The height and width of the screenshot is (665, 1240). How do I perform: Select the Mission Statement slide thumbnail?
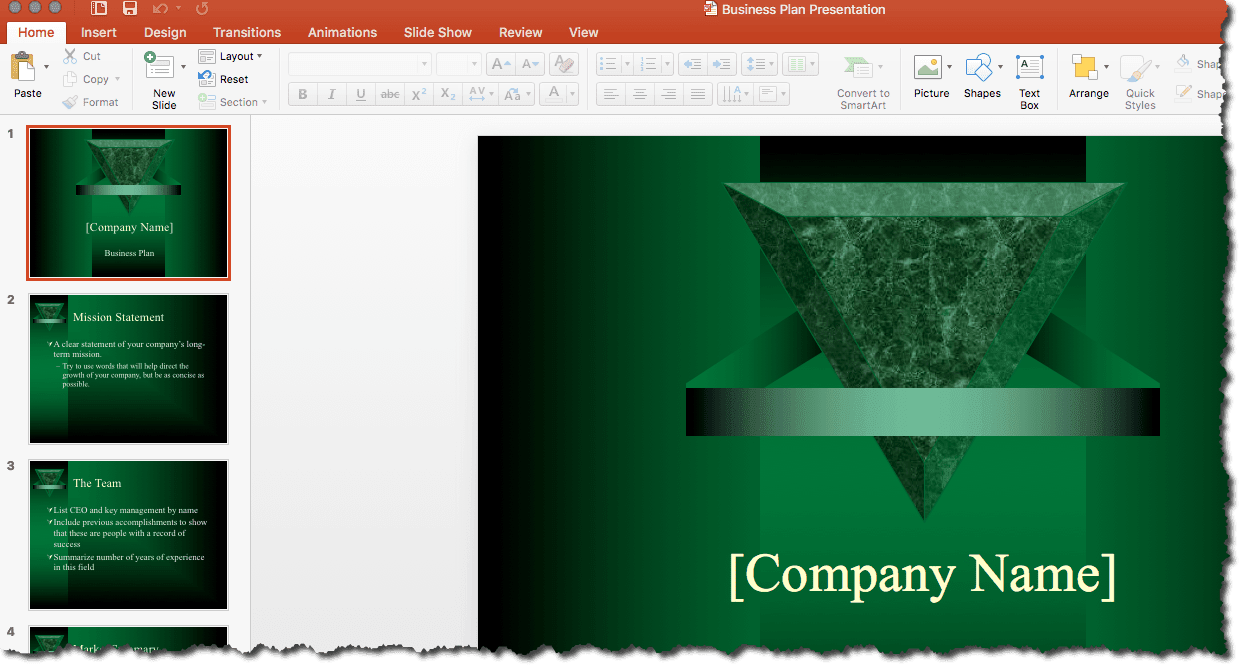pos(129,368)
